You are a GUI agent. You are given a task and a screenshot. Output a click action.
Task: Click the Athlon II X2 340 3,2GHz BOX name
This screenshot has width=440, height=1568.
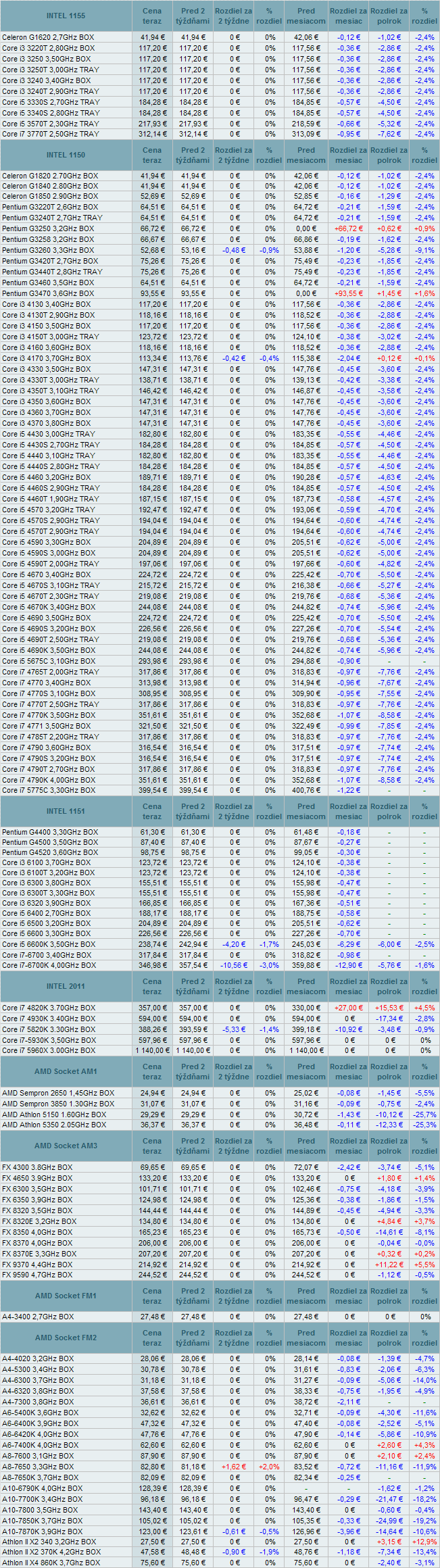(49, 1542)
